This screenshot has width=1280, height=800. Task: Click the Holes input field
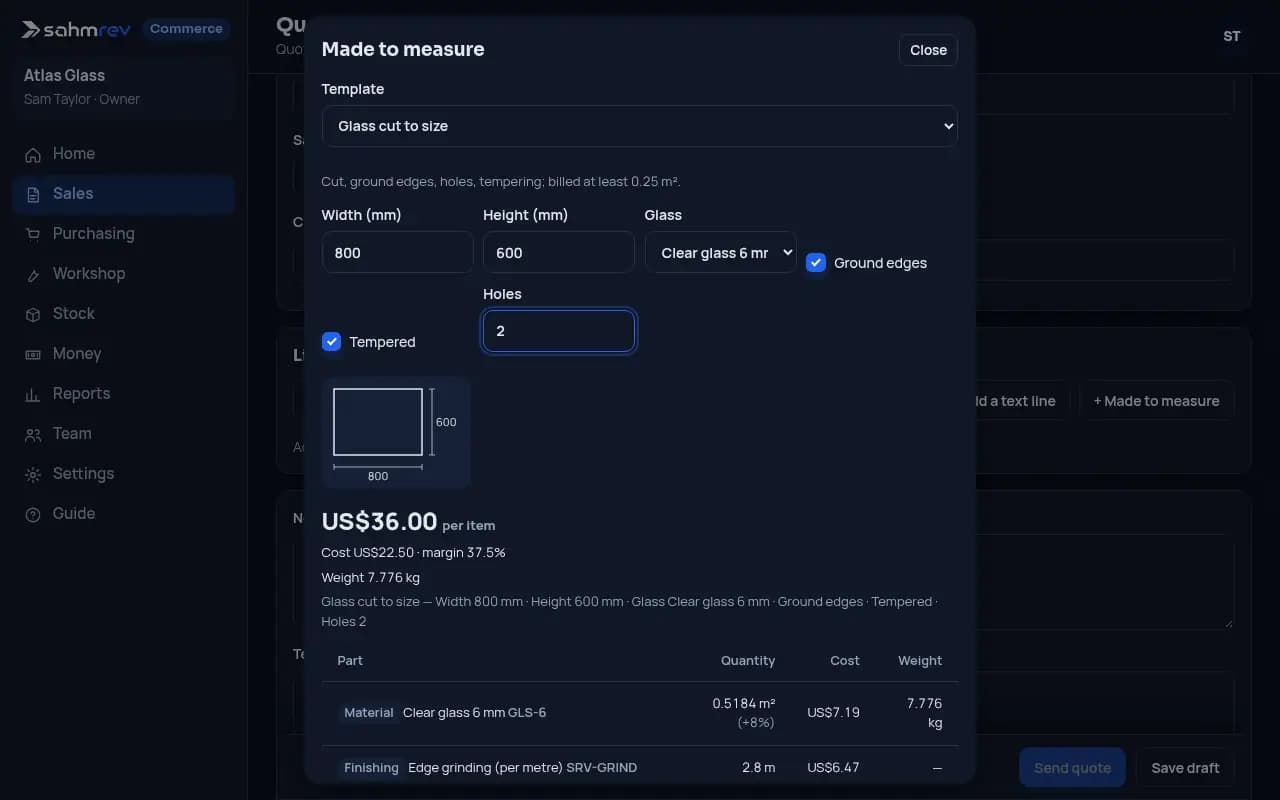click(x=558, y=331)
